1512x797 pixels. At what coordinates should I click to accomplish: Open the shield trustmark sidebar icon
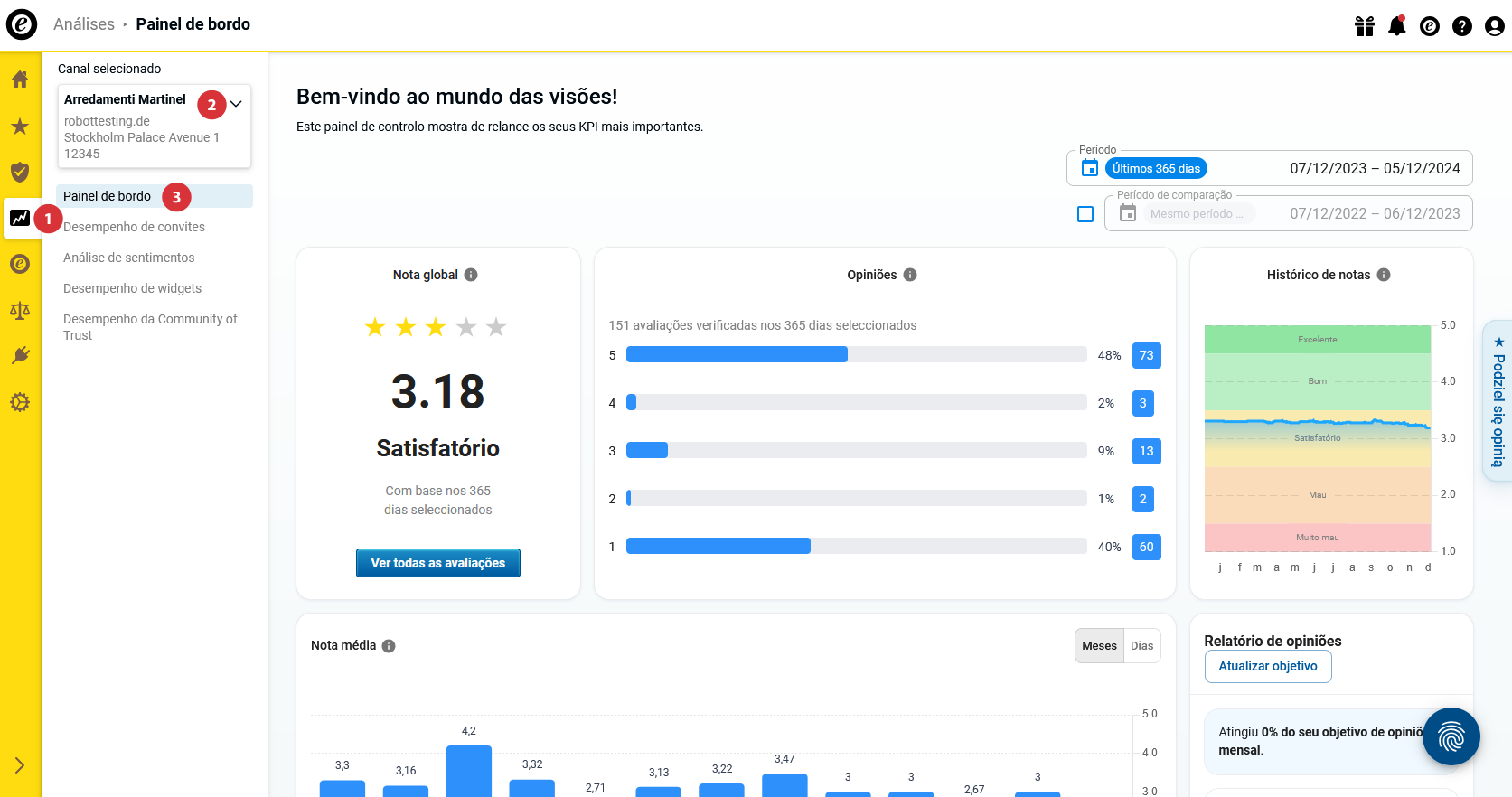20,172
